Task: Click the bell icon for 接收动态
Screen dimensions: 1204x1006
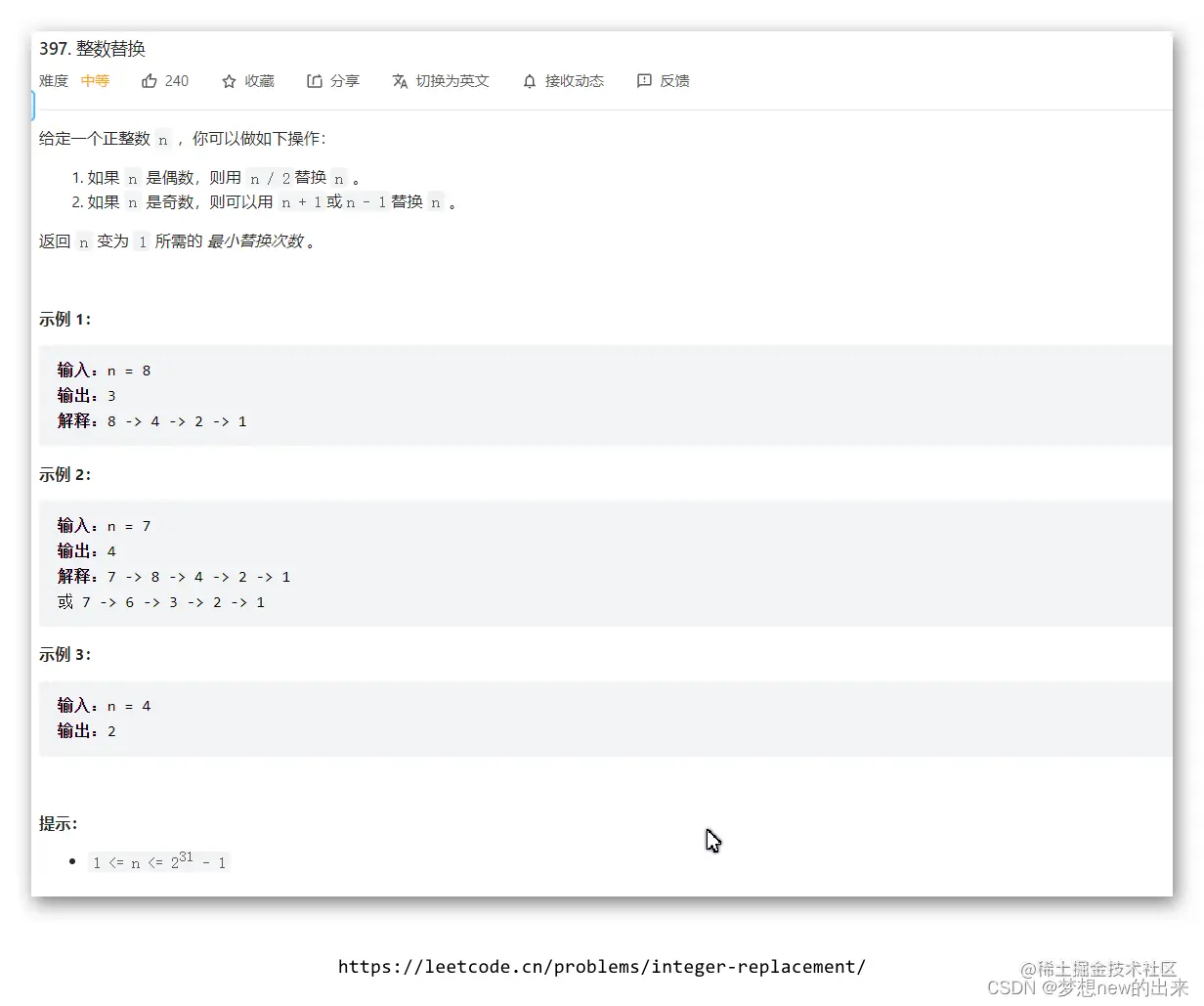Action: tap(529, 81)
